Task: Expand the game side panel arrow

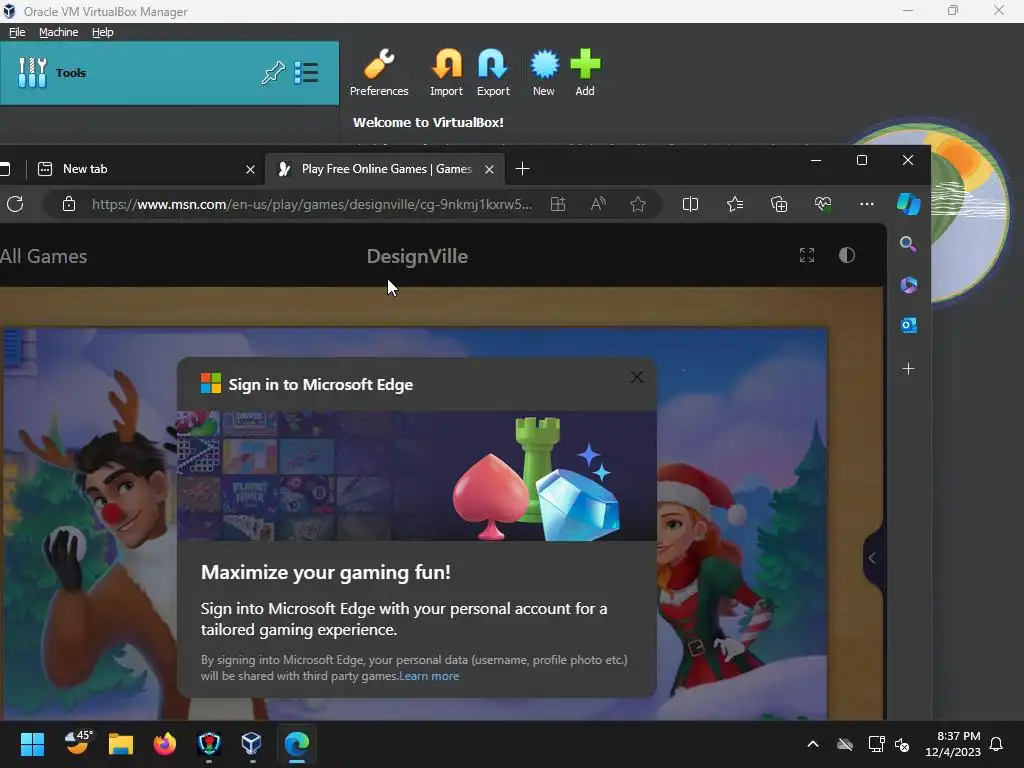Action: [x=872, y=558]
